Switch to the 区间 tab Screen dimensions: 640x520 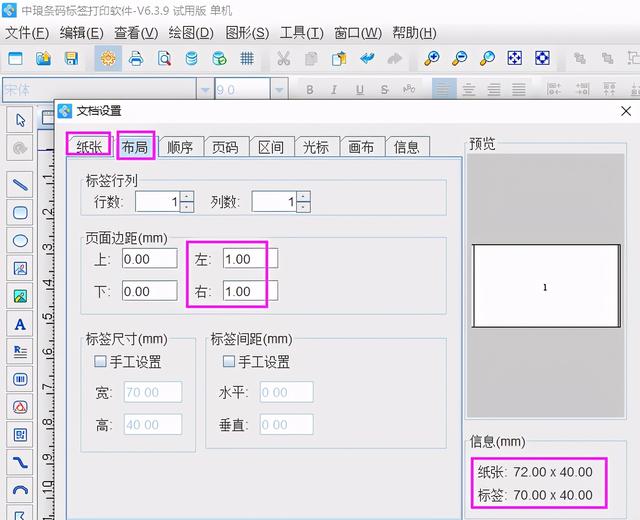pyautogui.click(x=271, y=147)
